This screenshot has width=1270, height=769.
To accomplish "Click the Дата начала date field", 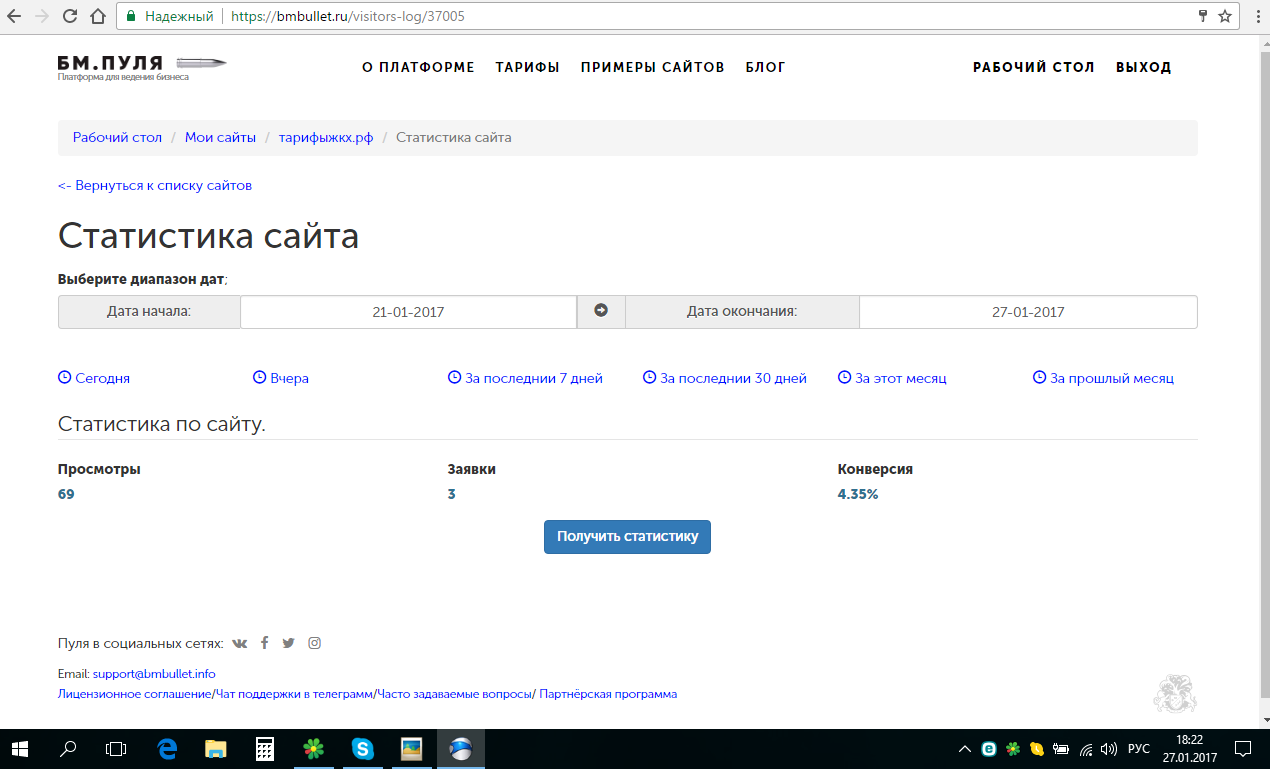I will tap(408, 312).
